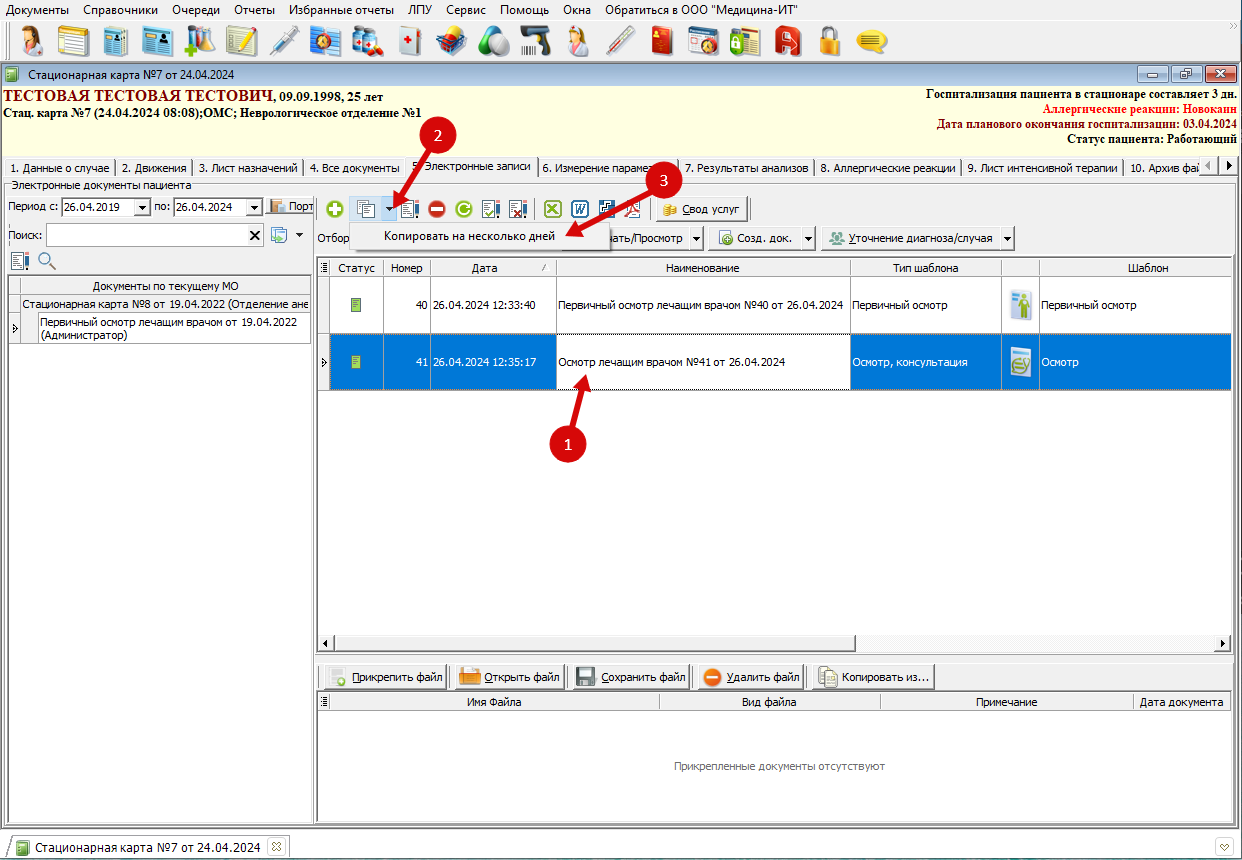Switch to '3. Лист назначений' tab
The image size is (1242, 860).
point(247,168)
